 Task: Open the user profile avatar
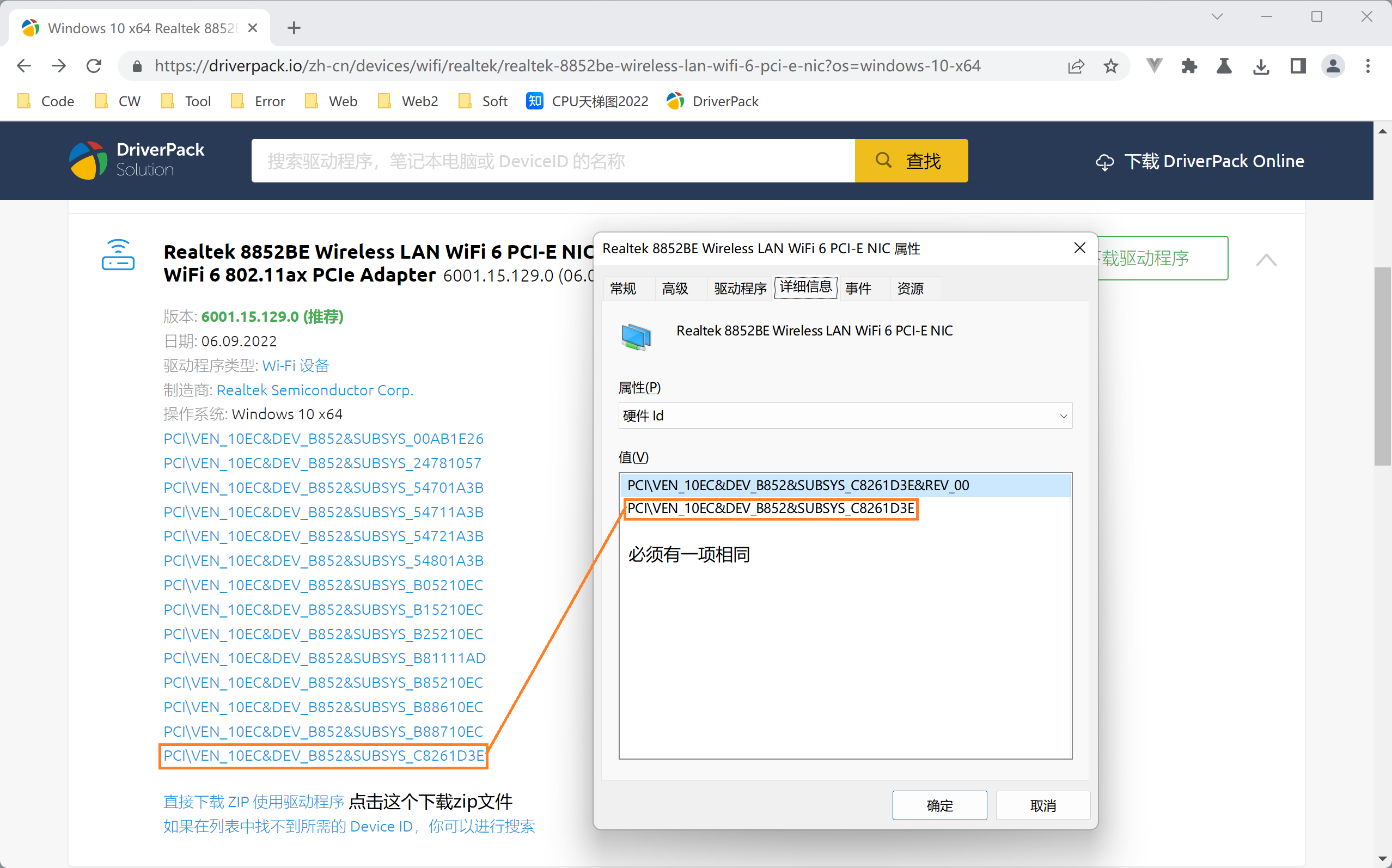pyautogui.click(x=1333, y=66)
